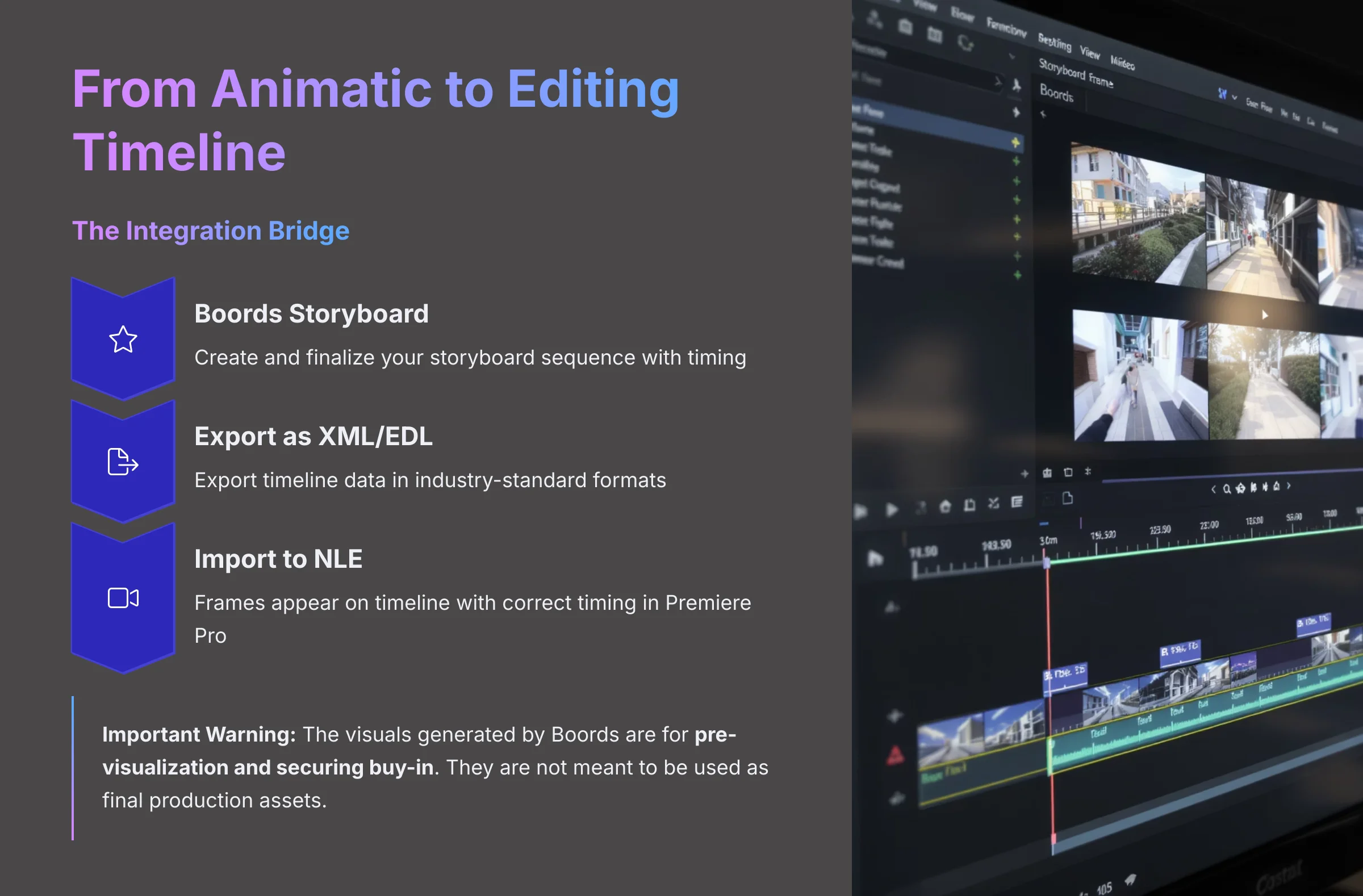Image resolution: width=1363 pixels, height=896 pixels.
Task: Click the calendar icon in the top toolbar
Action: click(934, 35)
